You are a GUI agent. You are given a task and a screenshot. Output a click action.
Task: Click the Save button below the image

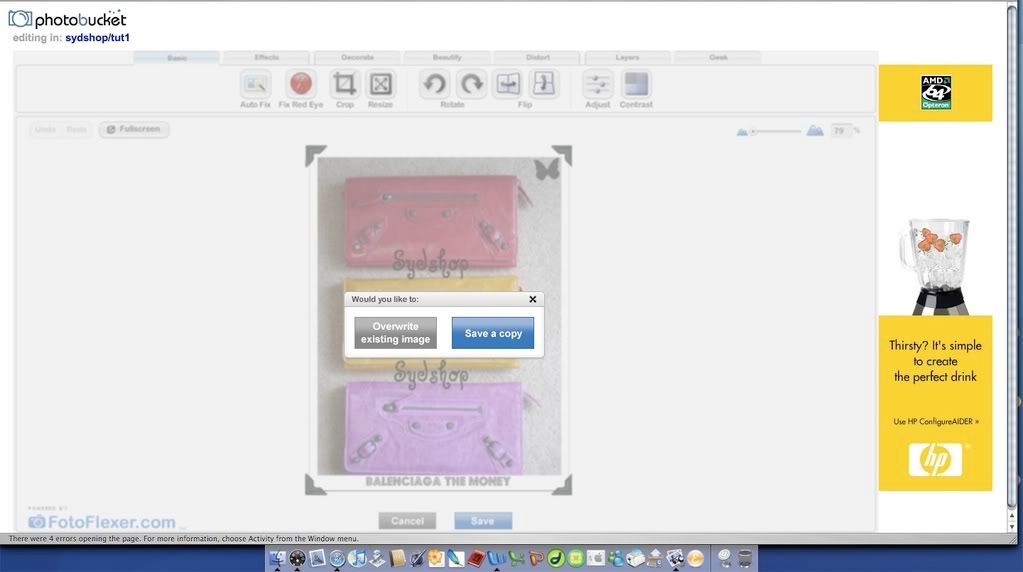[x=483, y=520]
